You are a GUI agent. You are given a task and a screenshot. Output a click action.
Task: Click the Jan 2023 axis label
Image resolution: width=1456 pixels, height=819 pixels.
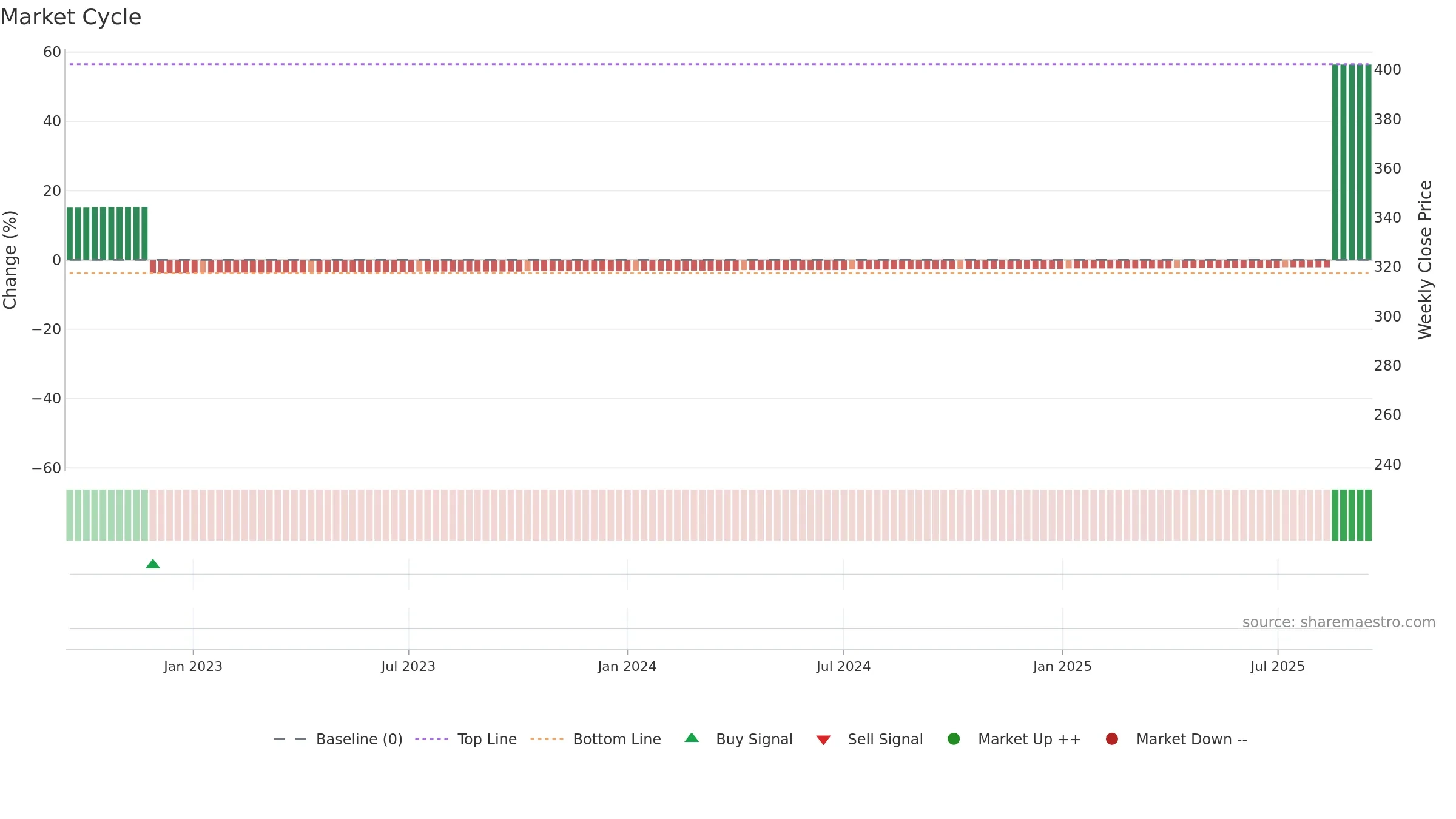(193, 667)
